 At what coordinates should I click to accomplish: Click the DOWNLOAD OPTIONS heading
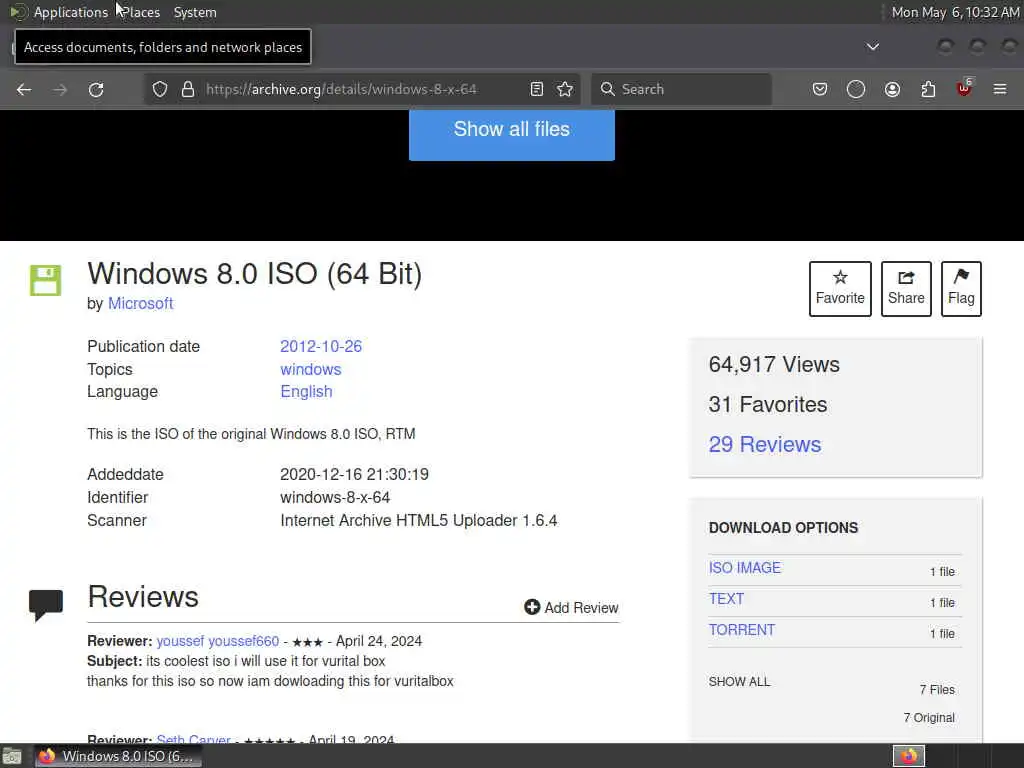coord(783,528)
